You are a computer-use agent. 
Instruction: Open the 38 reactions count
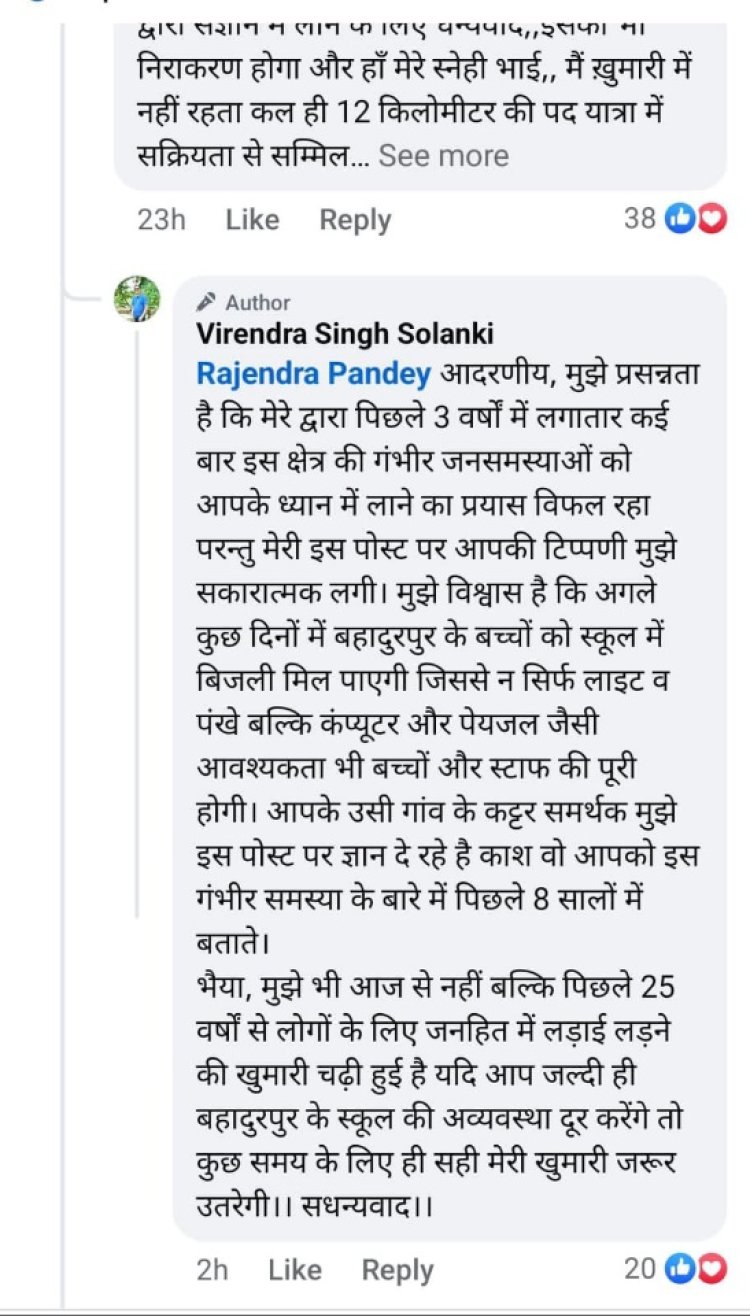[x=640, y=218]
